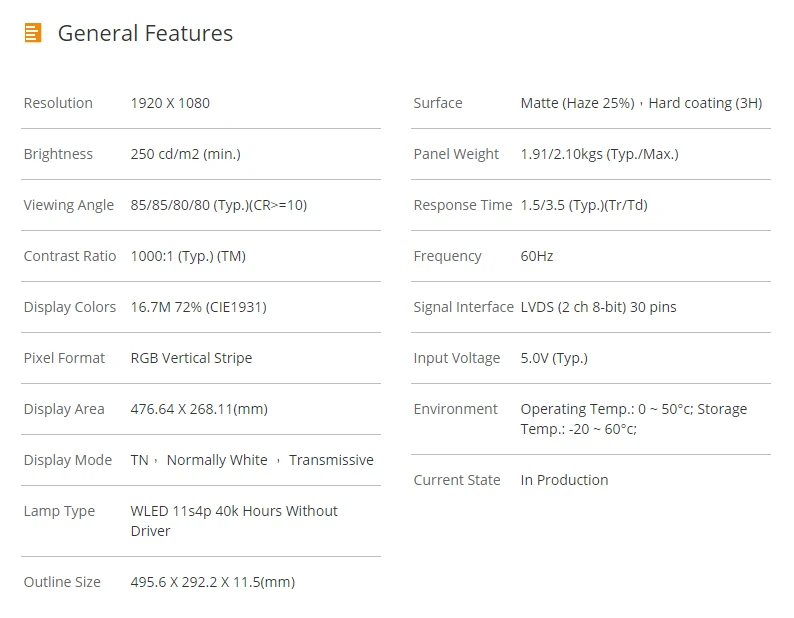Click the Frequency label
Viewport: 794px width, 618px height.
pos(448,256)
